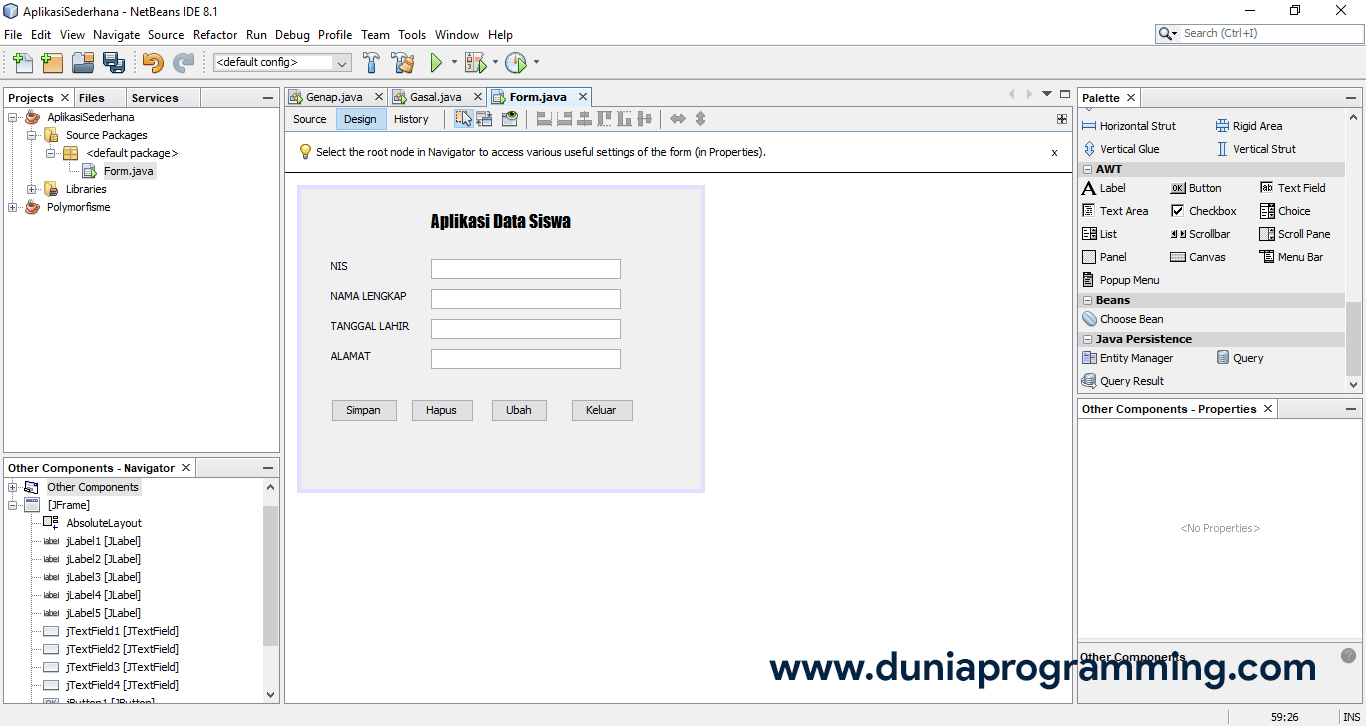This screenshot has width=1366, height=726.
Task: Open the default config dropdown
Action: tap(343, 61)
